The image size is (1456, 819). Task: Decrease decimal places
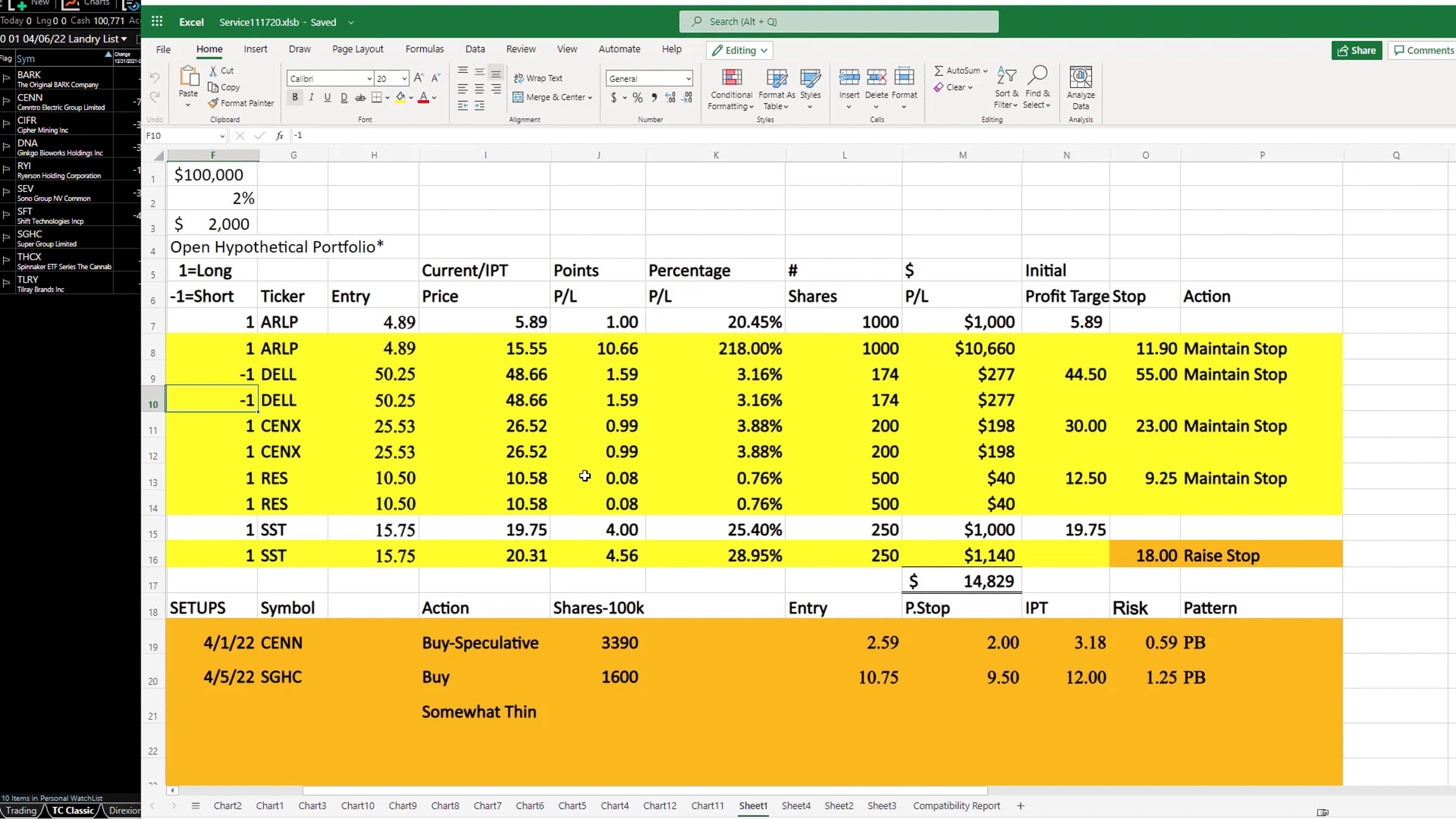click(x=687, y=97)
